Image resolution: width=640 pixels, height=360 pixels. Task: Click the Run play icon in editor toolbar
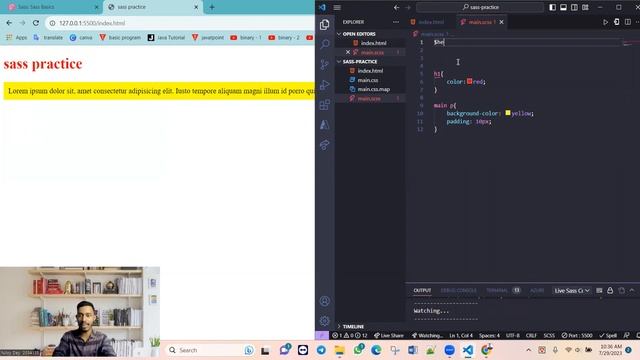click(x=605, y=22)
